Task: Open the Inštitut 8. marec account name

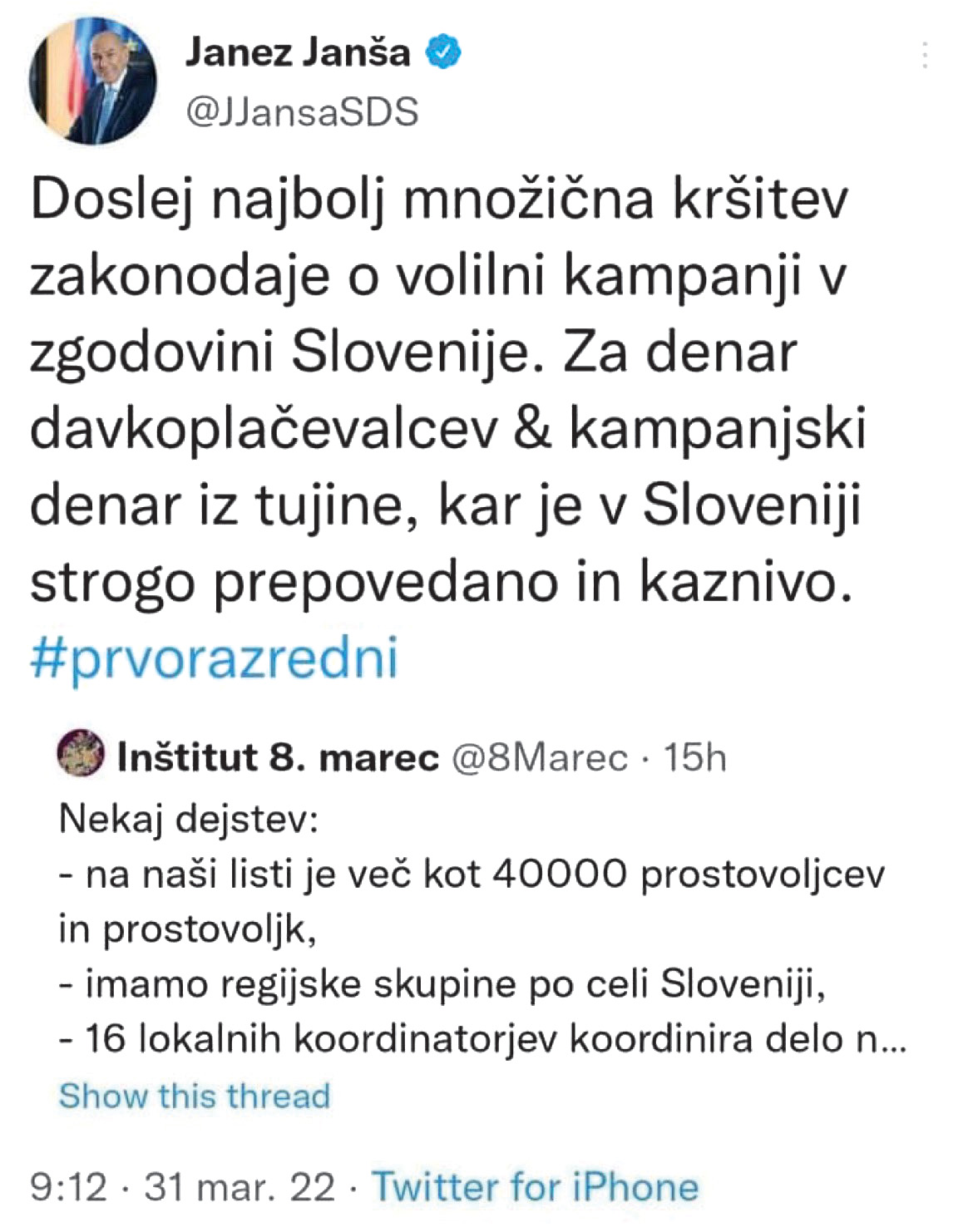Action: click(278, 757)
